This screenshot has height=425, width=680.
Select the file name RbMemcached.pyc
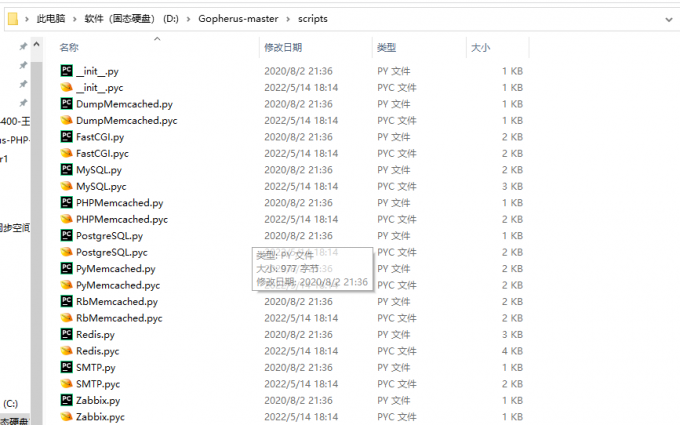click(119, 318)
